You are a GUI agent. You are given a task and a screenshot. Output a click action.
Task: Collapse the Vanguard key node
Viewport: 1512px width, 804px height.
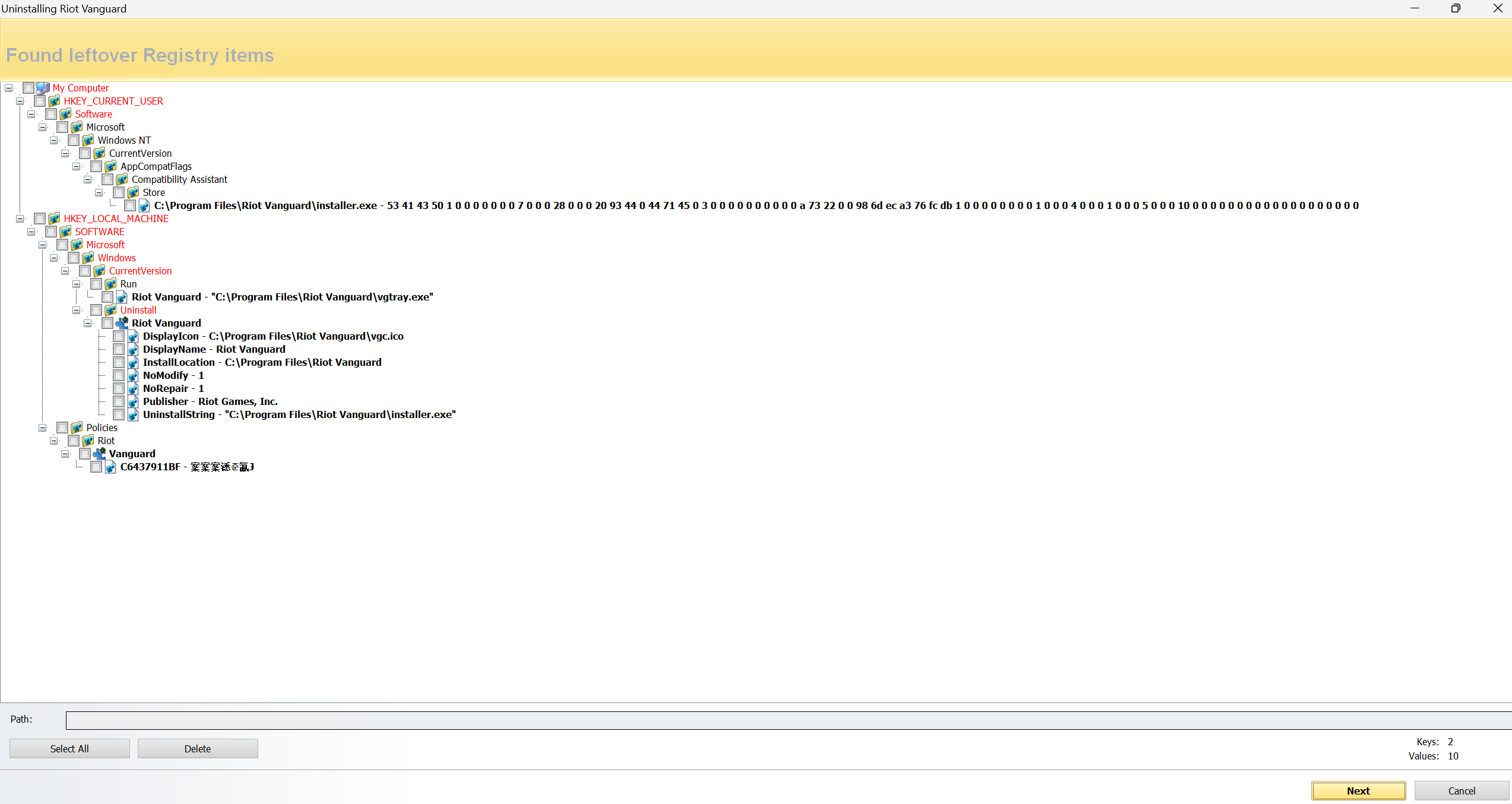click(x=65, y=454)
